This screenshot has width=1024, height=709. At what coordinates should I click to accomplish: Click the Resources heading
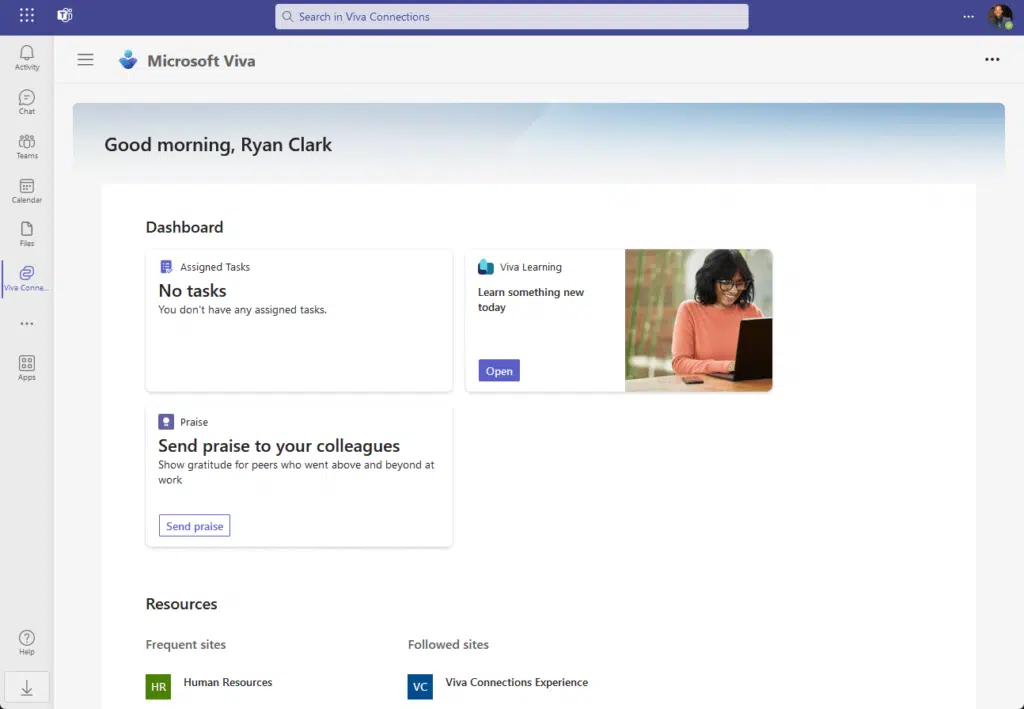[182, 604]
